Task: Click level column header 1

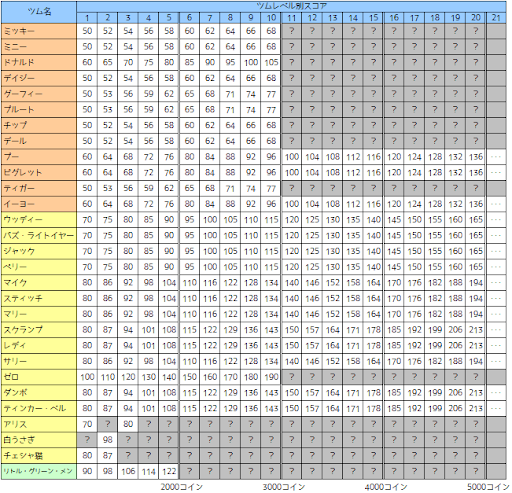Action: (87, 18)
